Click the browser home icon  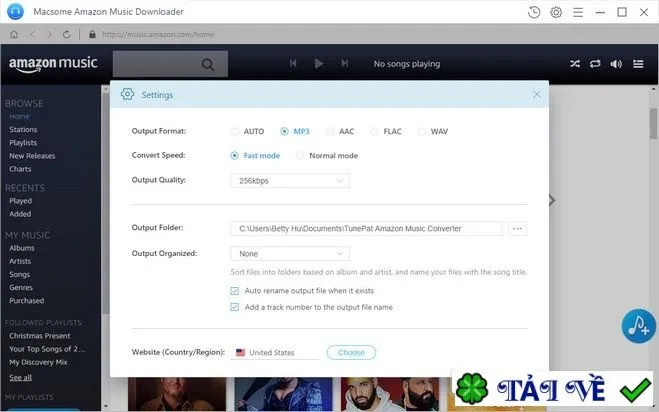14,34
